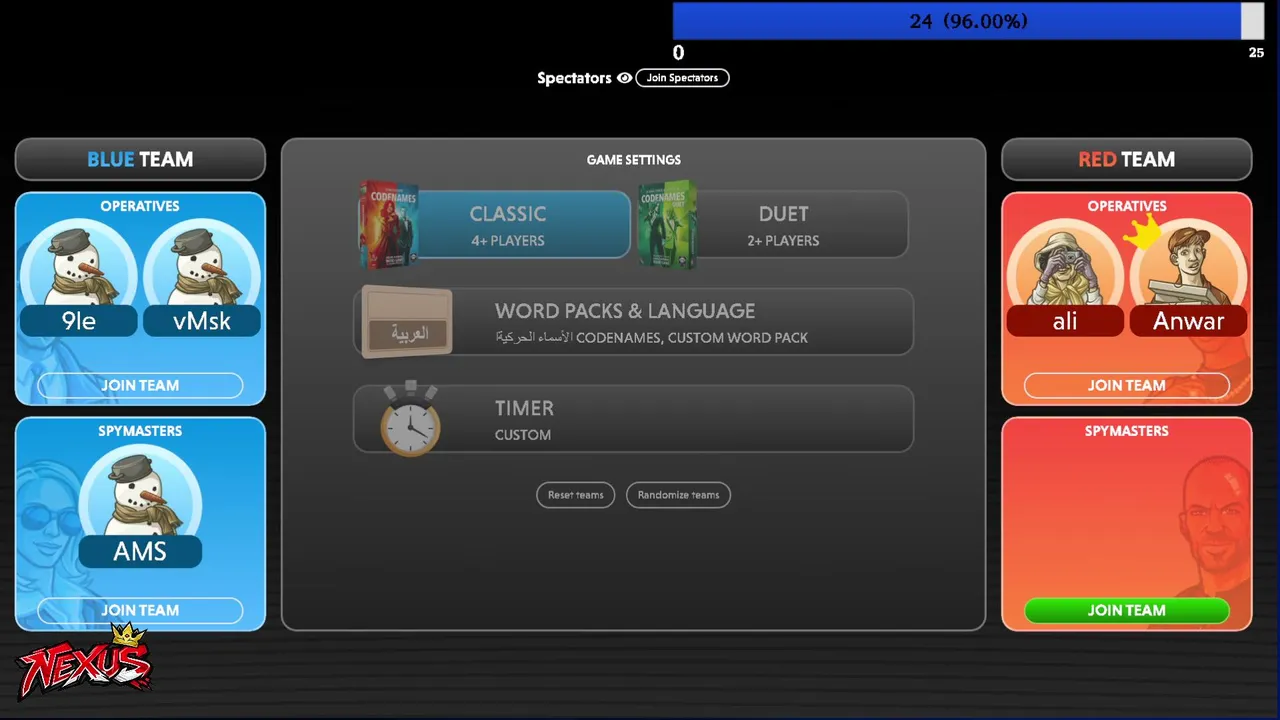
Task: Click the Randomize teams button
Action: click(678, 495)
